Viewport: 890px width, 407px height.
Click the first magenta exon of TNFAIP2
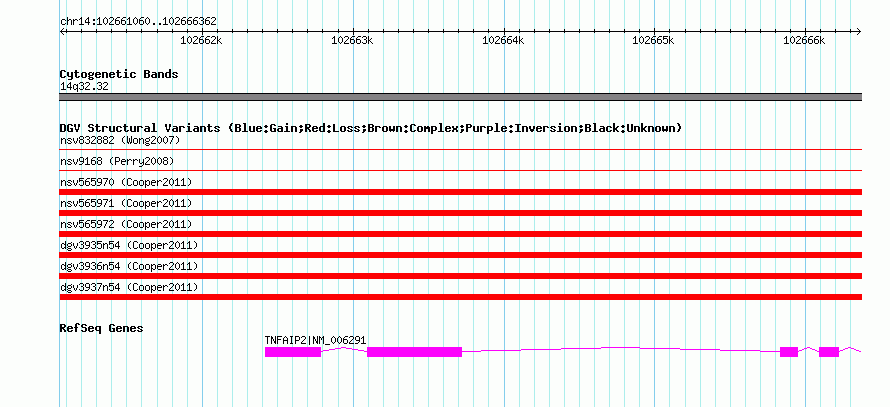tap(293, 352)
